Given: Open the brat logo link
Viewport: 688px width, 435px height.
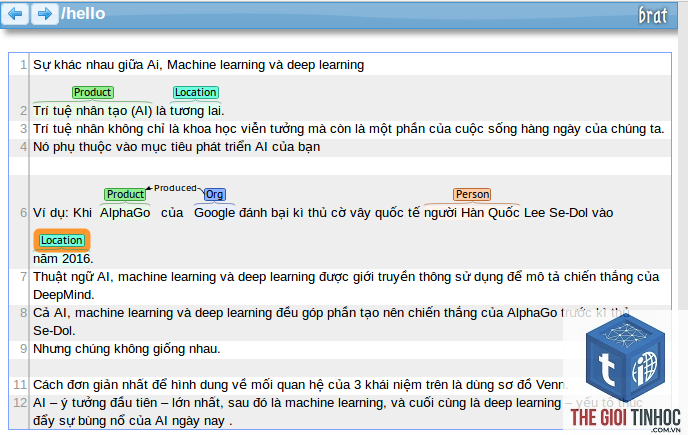Looking at the screenshot, I should pyautogui.click(x=652, y=15).
